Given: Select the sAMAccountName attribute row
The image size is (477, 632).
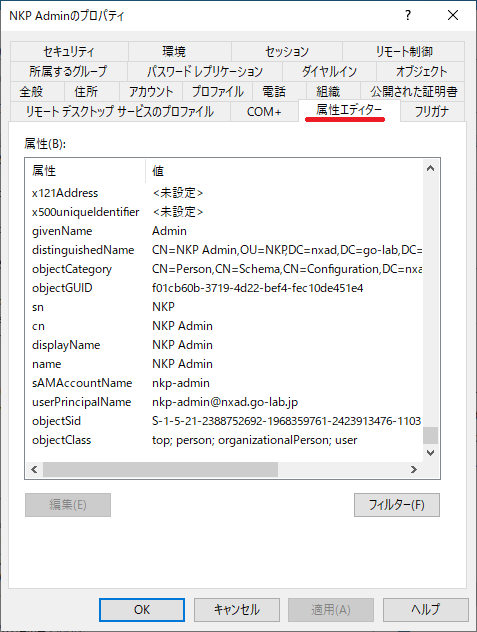Looking at the screenshot, I should pos(225,383).
